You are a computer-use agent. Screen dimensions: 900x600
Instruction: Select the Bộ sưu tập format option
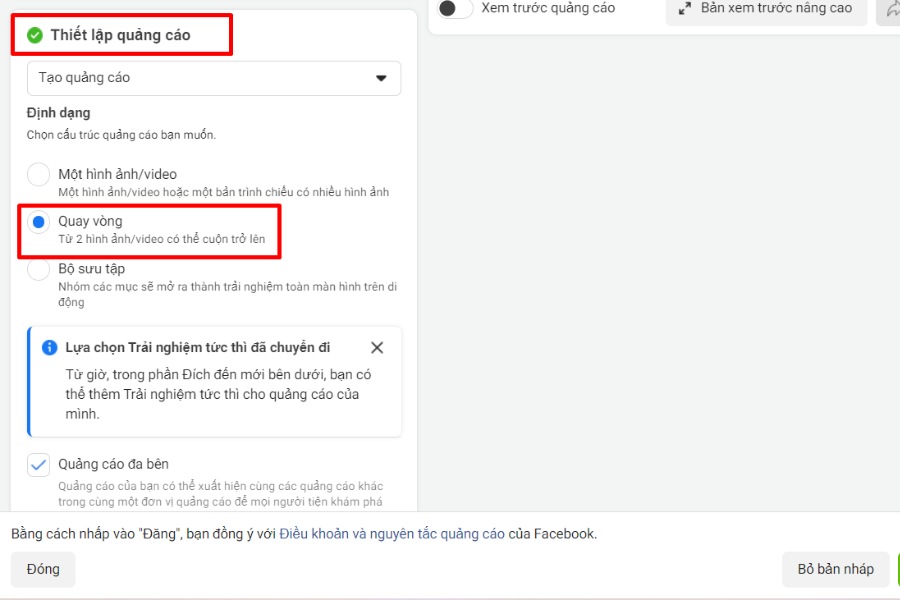click(x=38, y=270)
